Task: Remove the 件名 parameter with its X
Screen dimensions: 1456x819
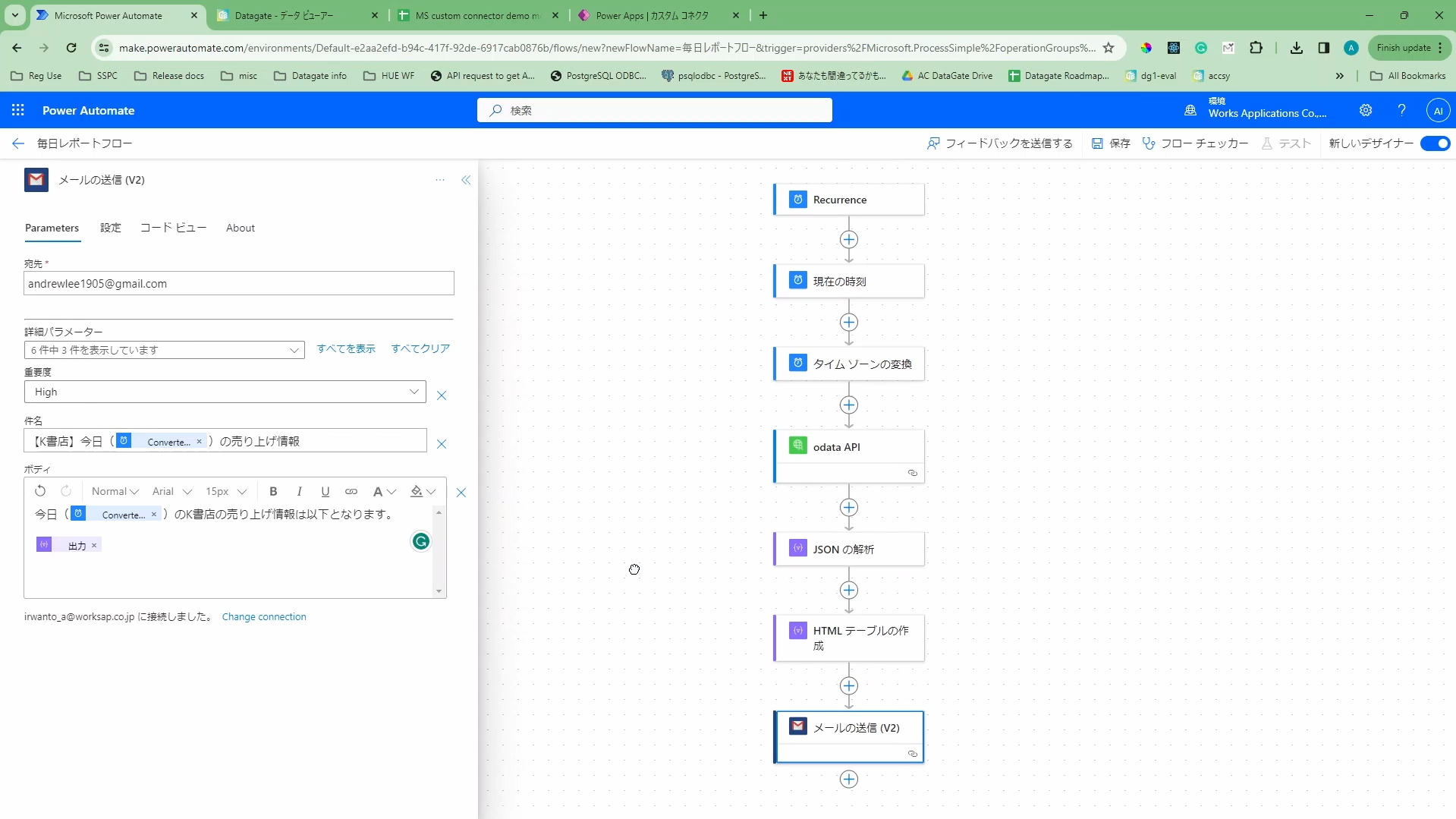Action: point(442,444)
